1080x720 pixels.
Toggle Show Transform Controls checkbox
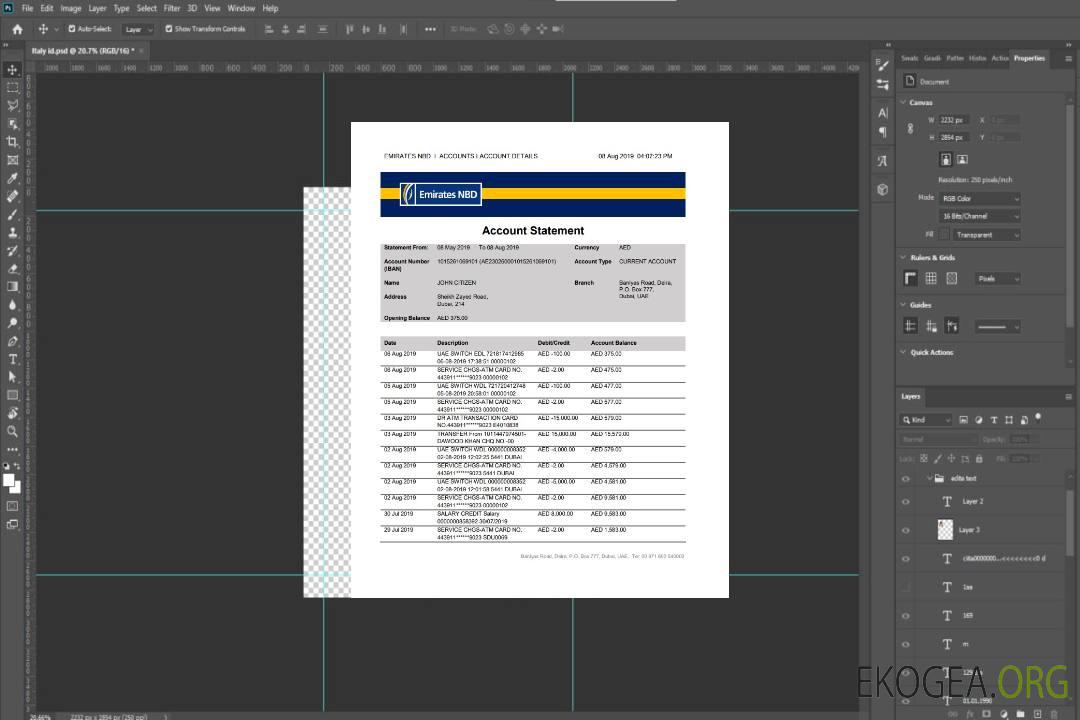coord(169,29)
